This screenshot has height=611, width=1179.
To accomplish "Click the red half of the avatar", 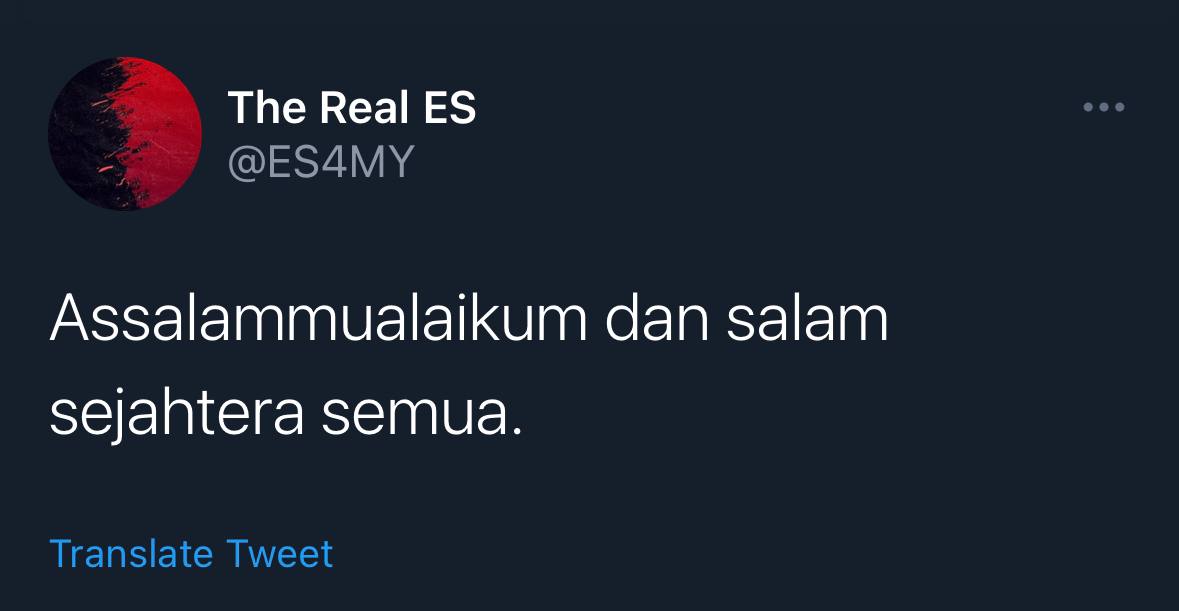I will pos(165,132).
